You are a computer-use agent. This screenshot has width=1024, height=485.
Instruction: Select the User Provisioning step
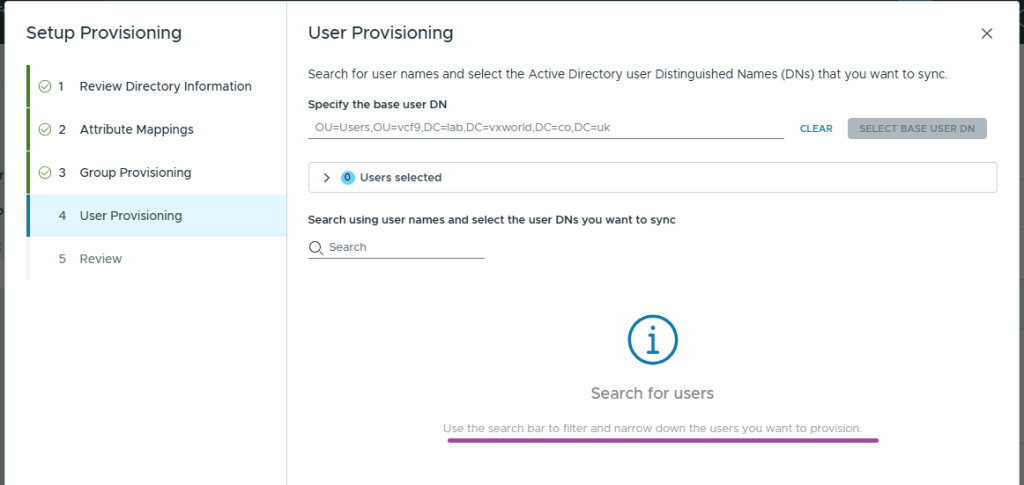pos(130,215)
